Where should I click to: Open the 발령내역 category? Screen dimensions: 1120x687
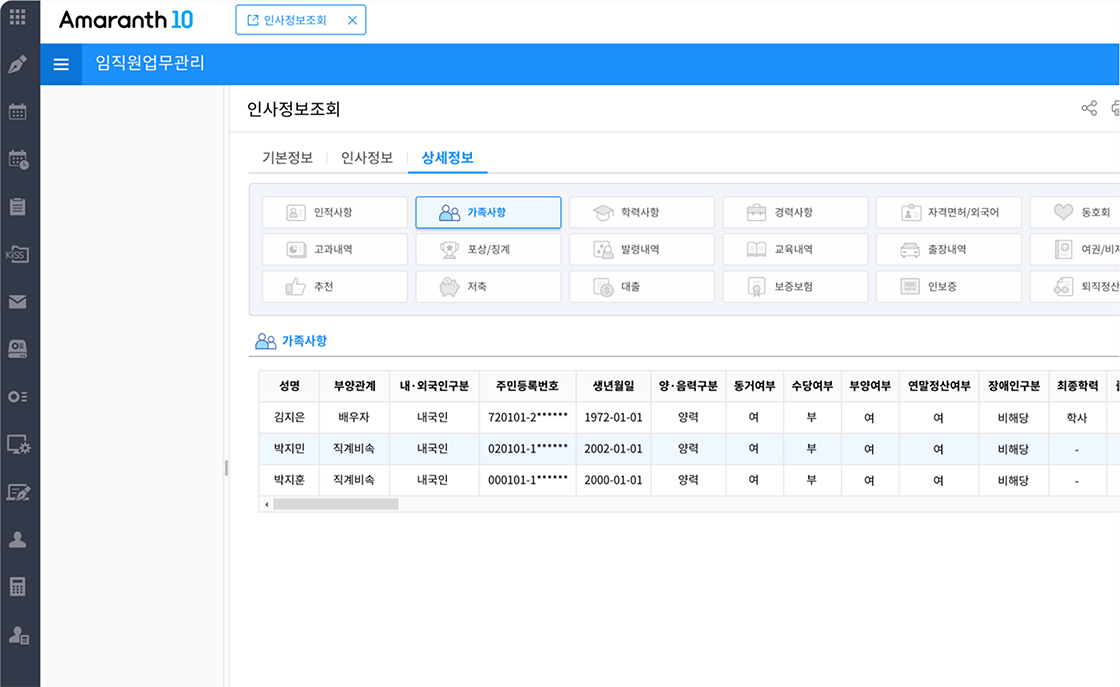(642, 249)
